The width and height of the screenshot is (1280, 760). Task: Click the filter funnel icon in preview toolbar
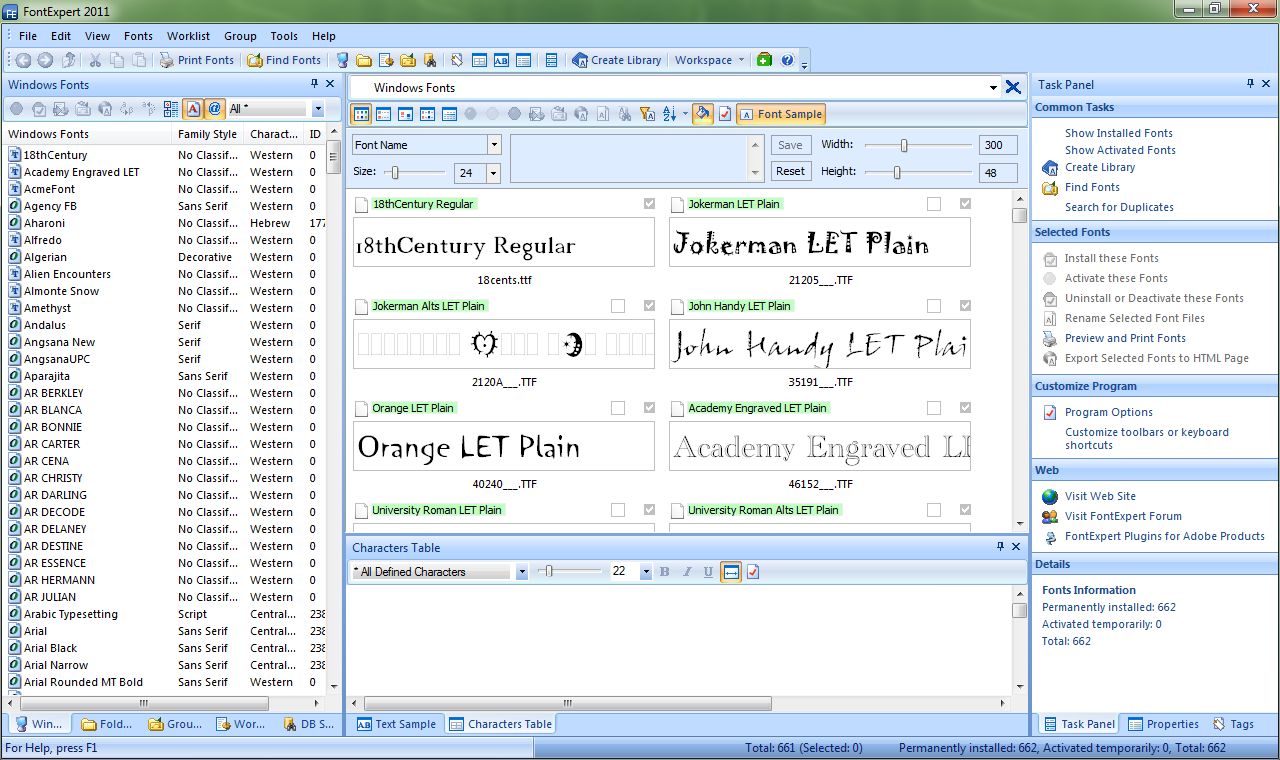coord(646,114)
